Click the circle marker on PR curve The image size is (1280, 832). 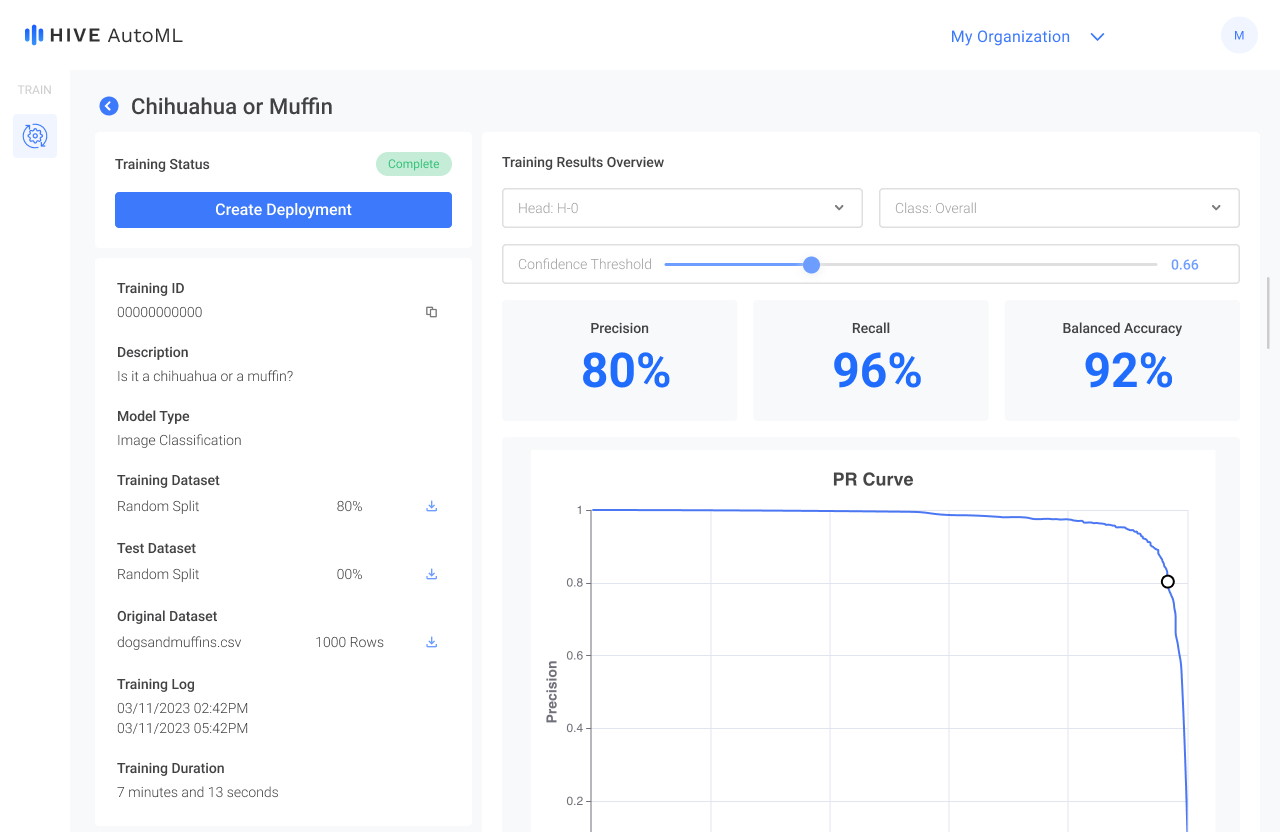point(1167,582)
